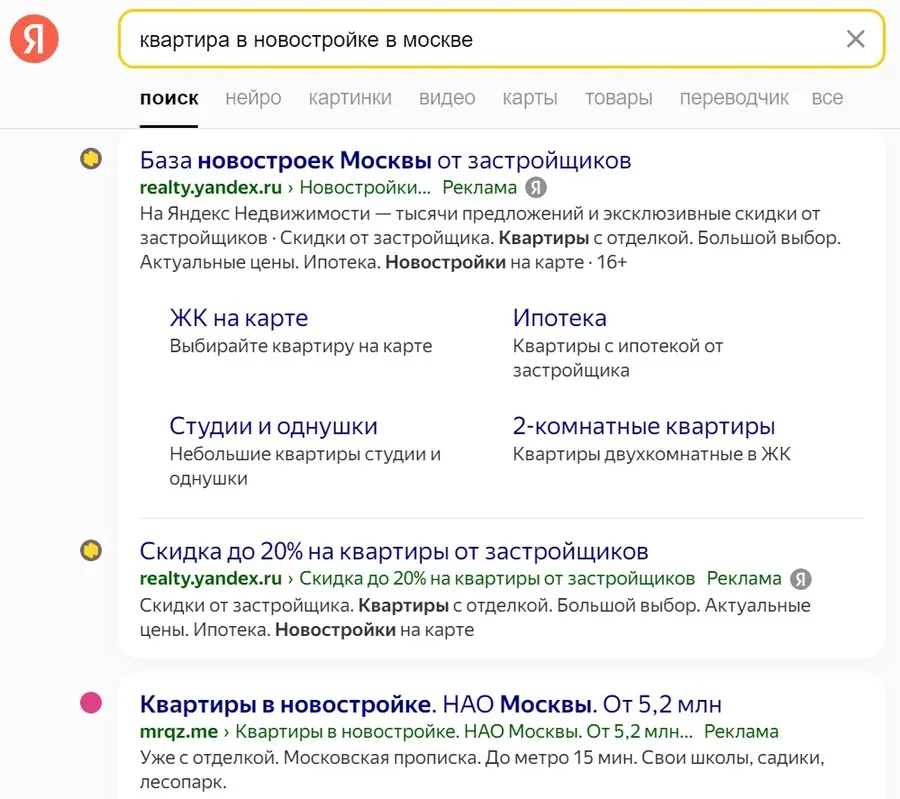Image resolution: width=900 pixels, height=799 pixels.
Task: Open the товары tab
Action: 618,97
